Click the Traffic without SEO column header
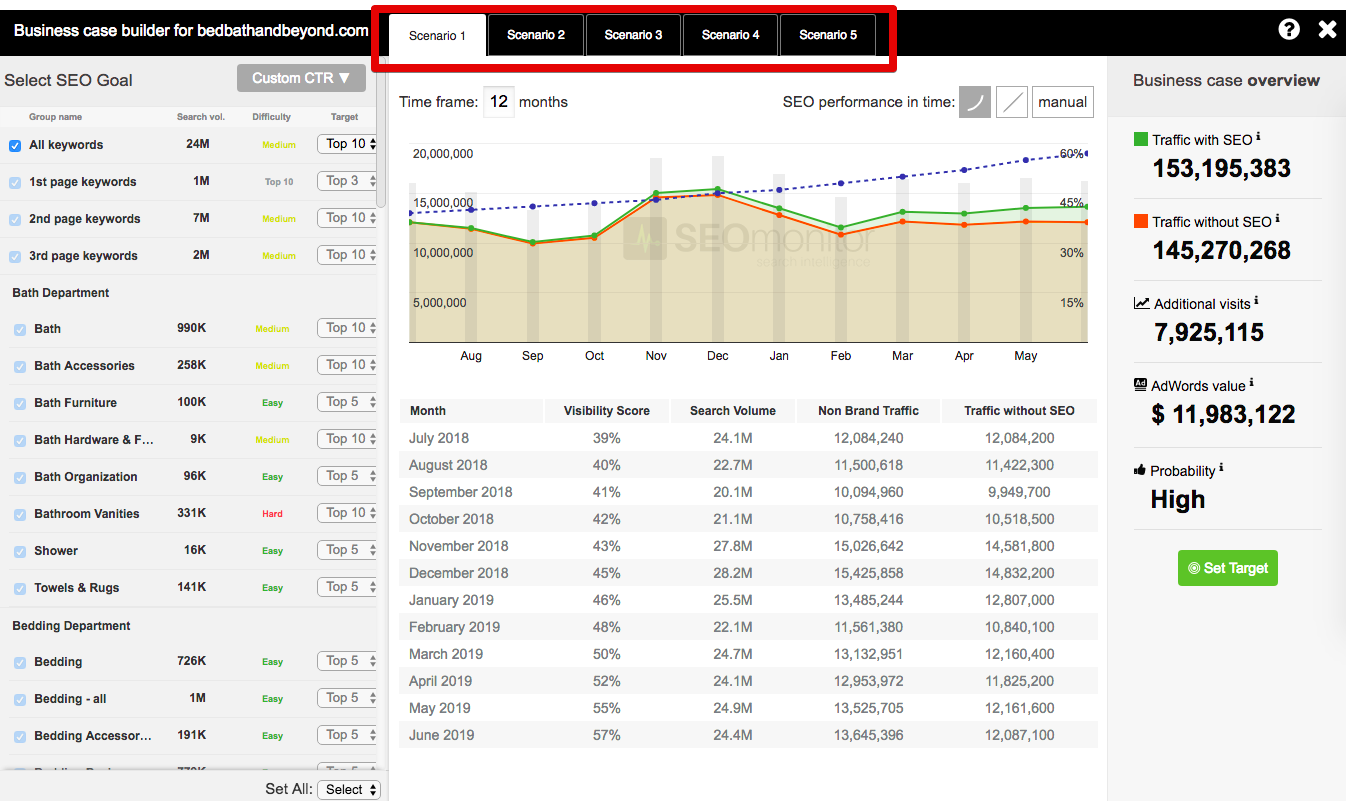 point(1019,411)
